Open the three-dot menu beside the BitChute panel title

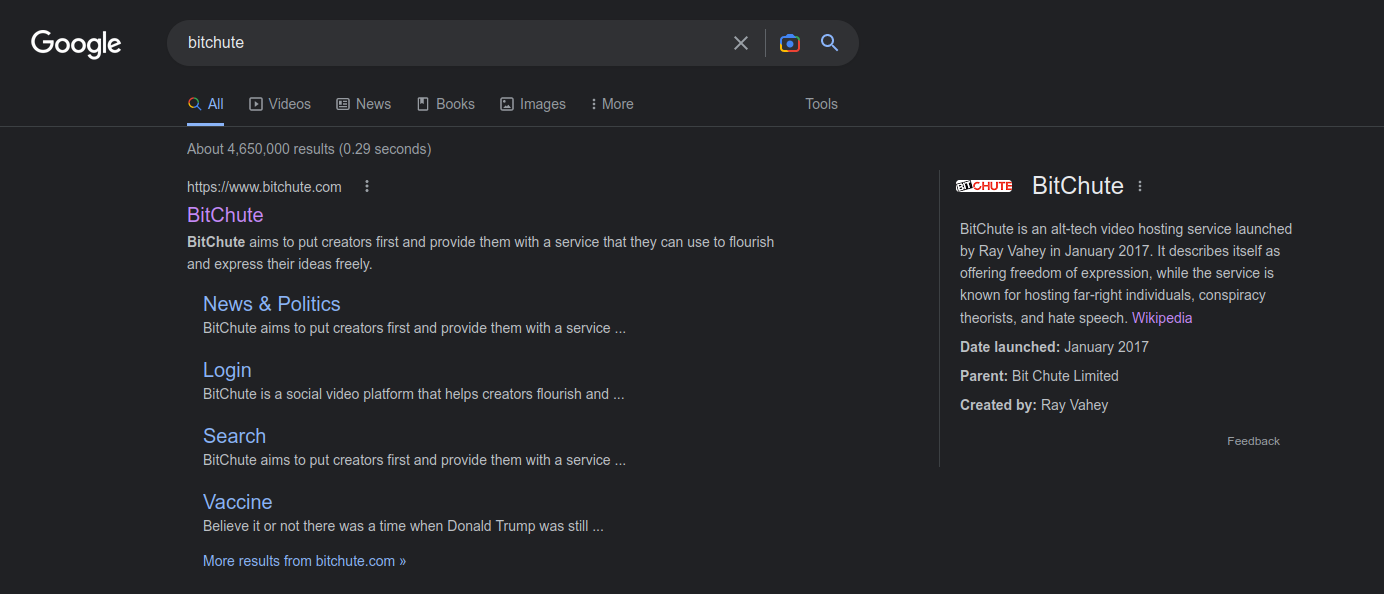[1140, 186]
